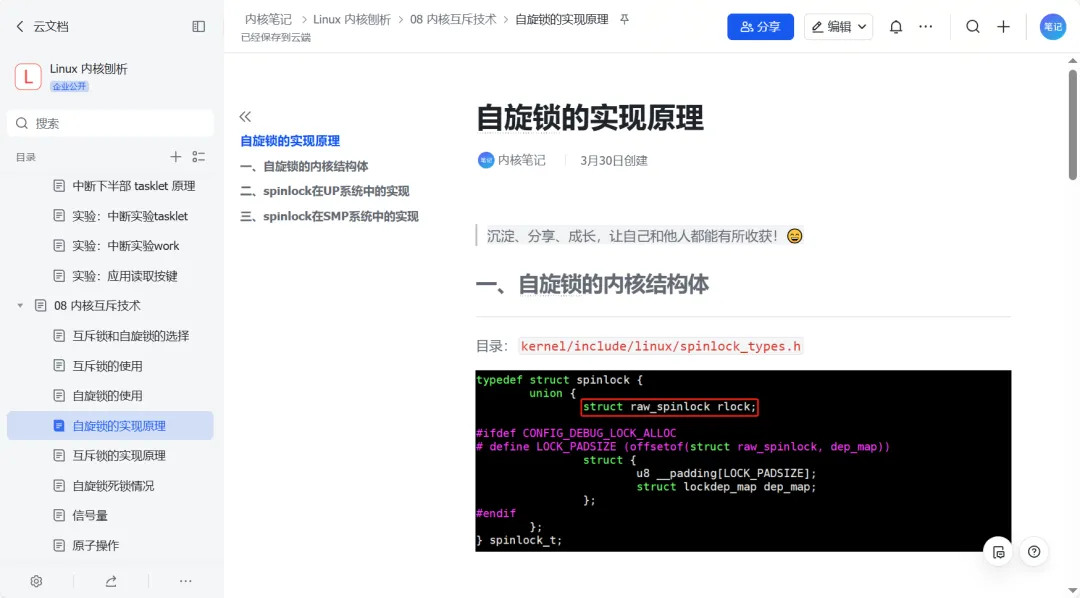Collapse the 08 内核互斥技术 tree node
The image size is (1080, 598).
[20, 306]
